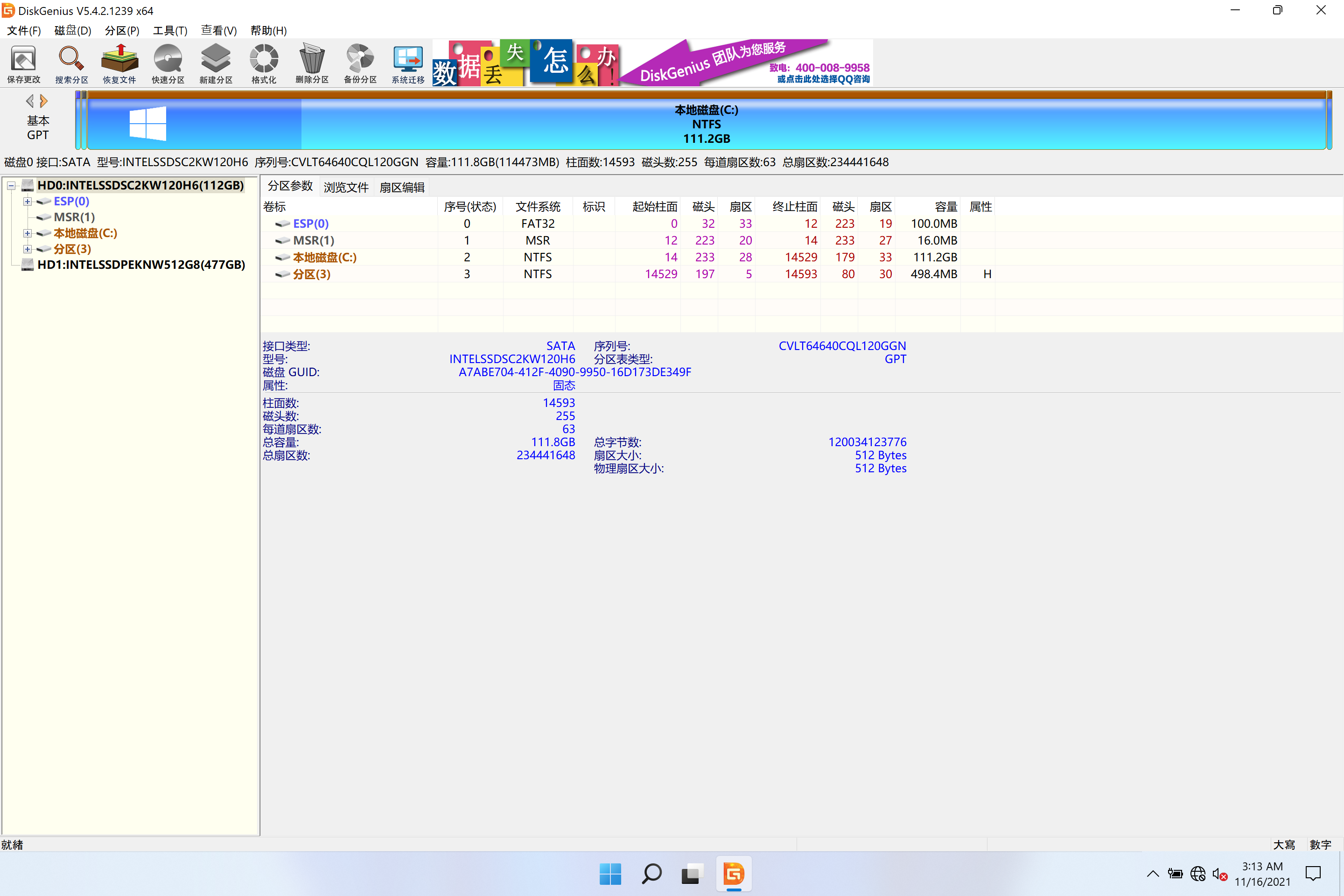Open the Backup Partition (备份分区) tool
The image size is (1344, 896).
(x=360, y=63)
